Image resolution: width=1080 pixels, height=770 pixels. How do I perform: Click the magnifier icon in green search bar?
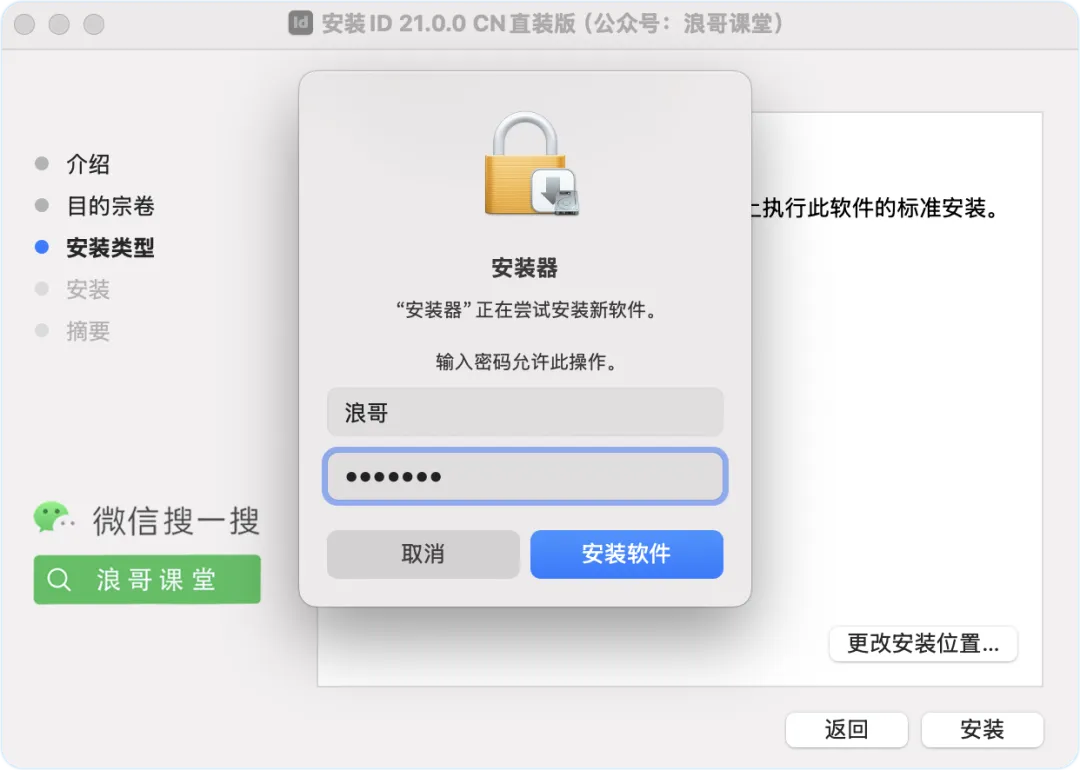(59, 580)
